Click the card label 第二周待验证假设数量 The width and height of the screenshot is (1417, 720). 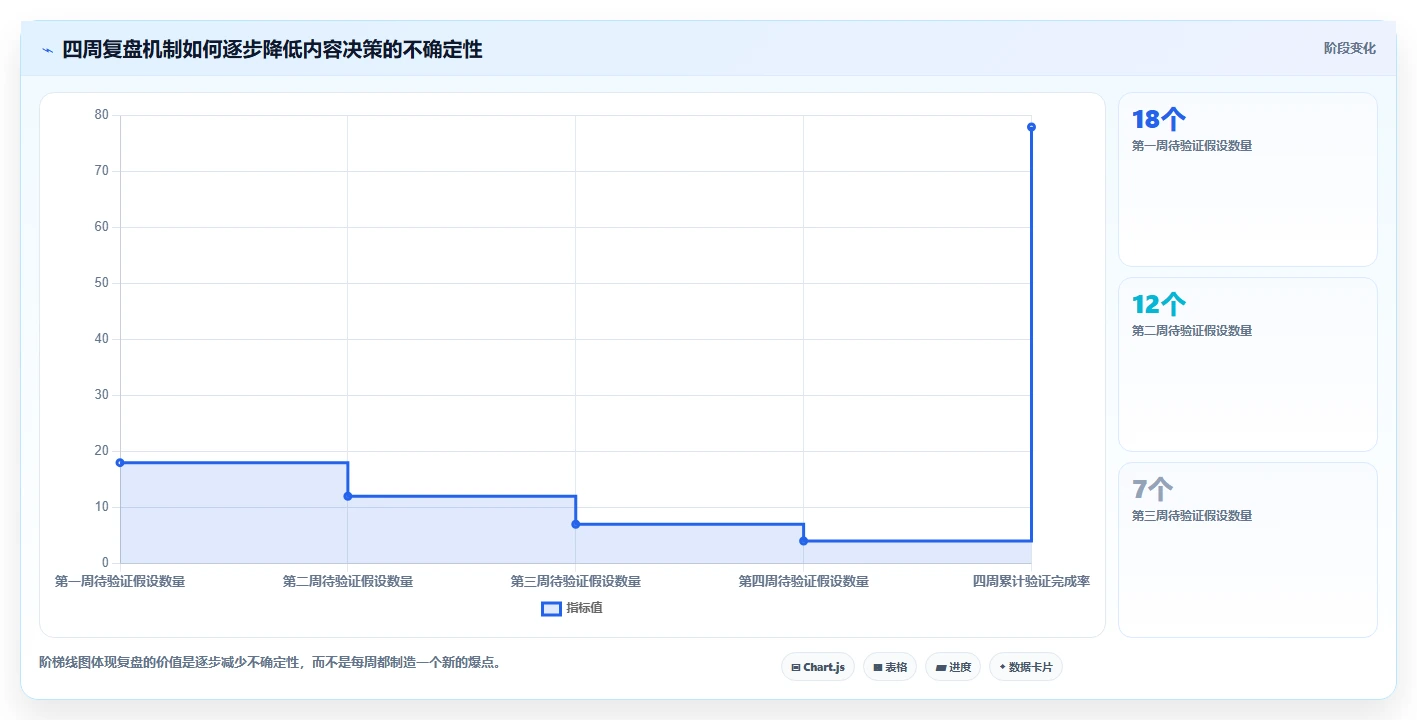[1192, 331]
